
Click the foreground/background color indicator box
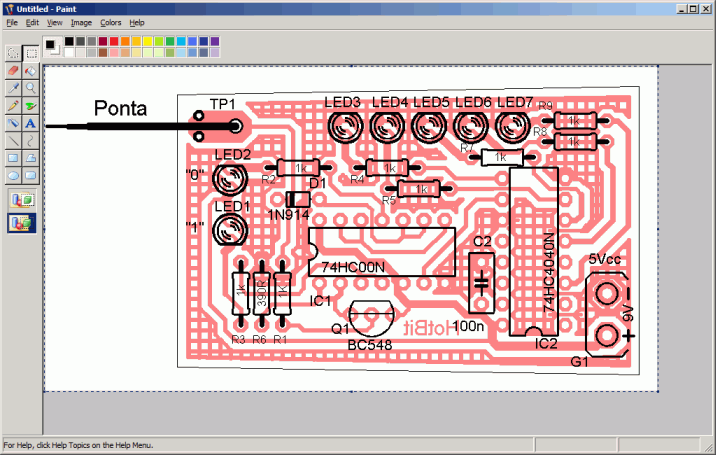click(52, 47)
